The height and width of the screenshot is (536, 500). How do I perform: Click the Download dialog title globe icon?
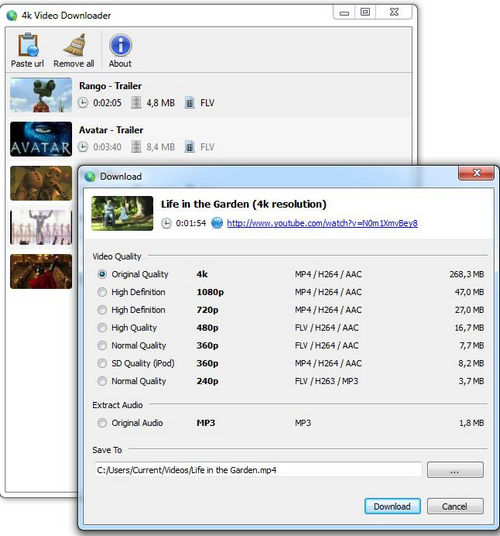[x=90, y=177]
